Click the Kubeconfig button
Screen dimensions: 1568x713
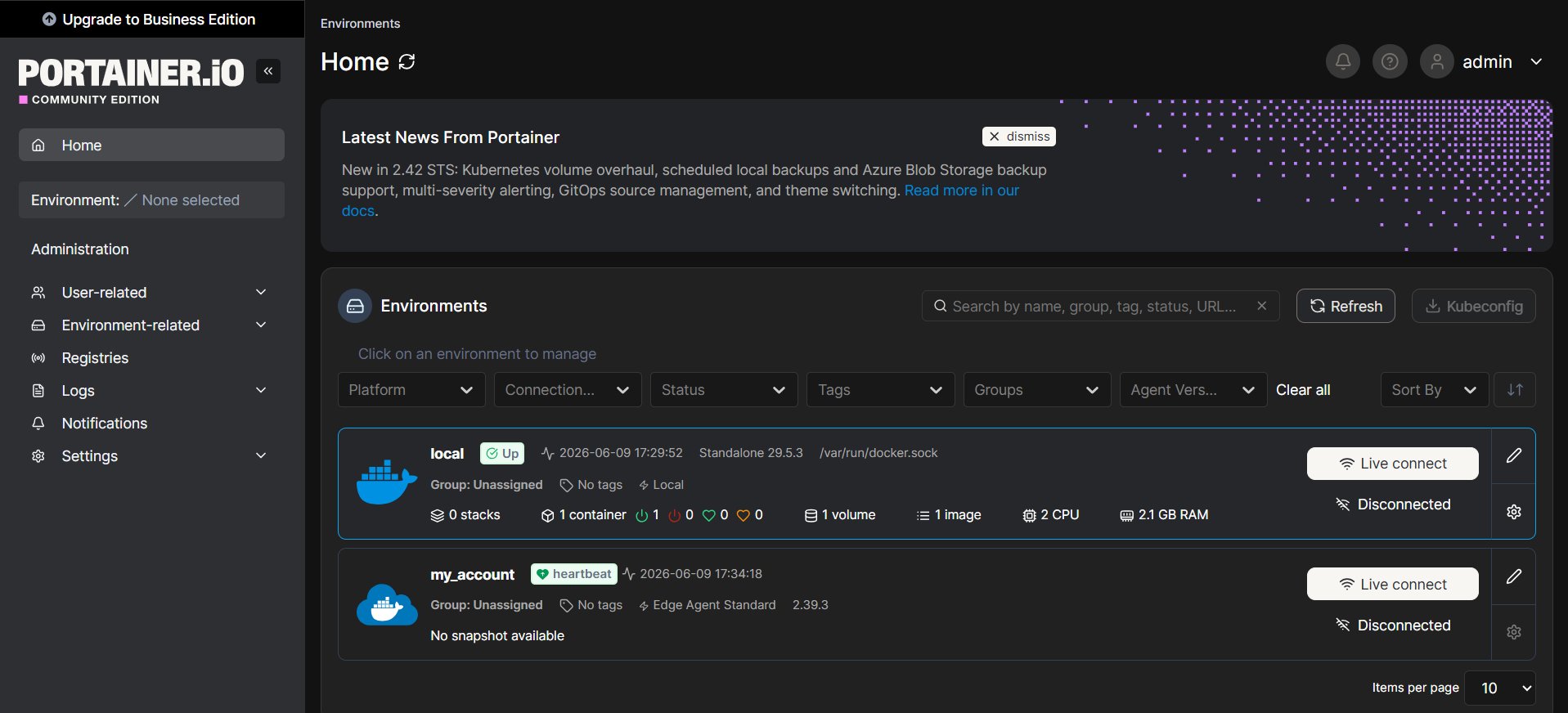tap(1473, 306)
